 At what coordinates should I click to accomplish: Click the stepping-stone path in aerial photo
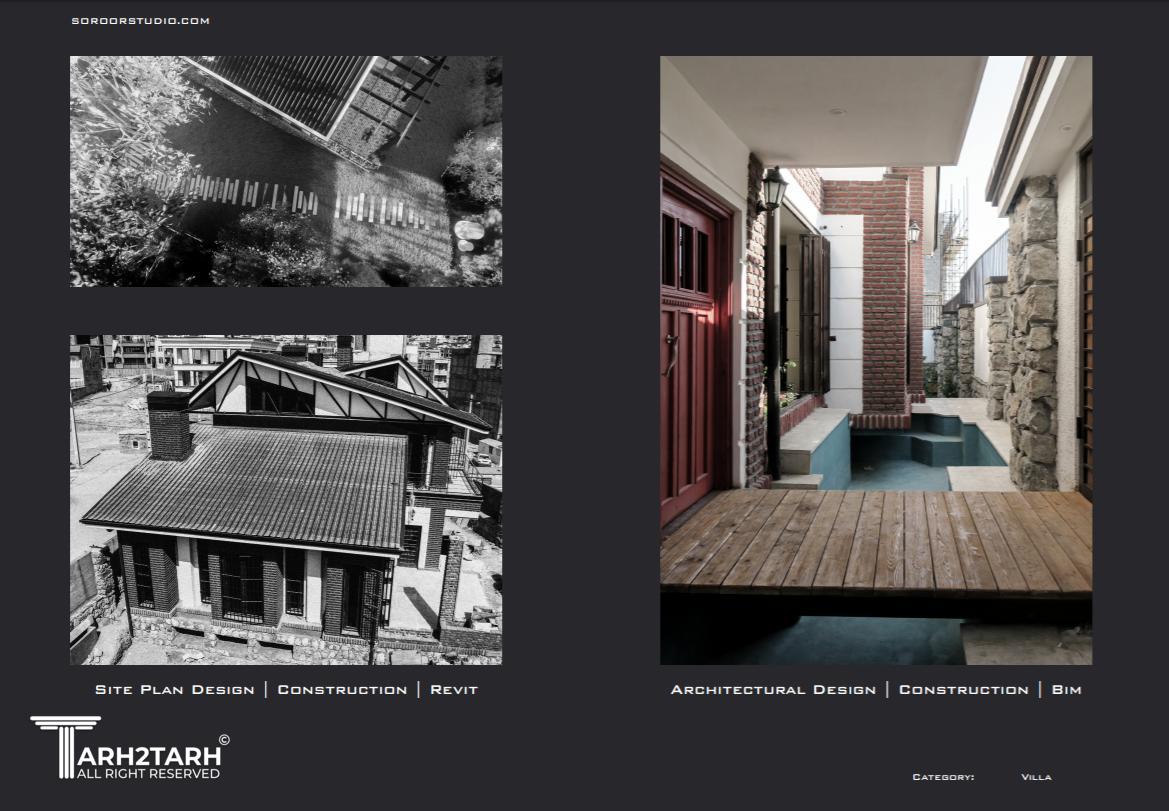click(x=300, y=200)
